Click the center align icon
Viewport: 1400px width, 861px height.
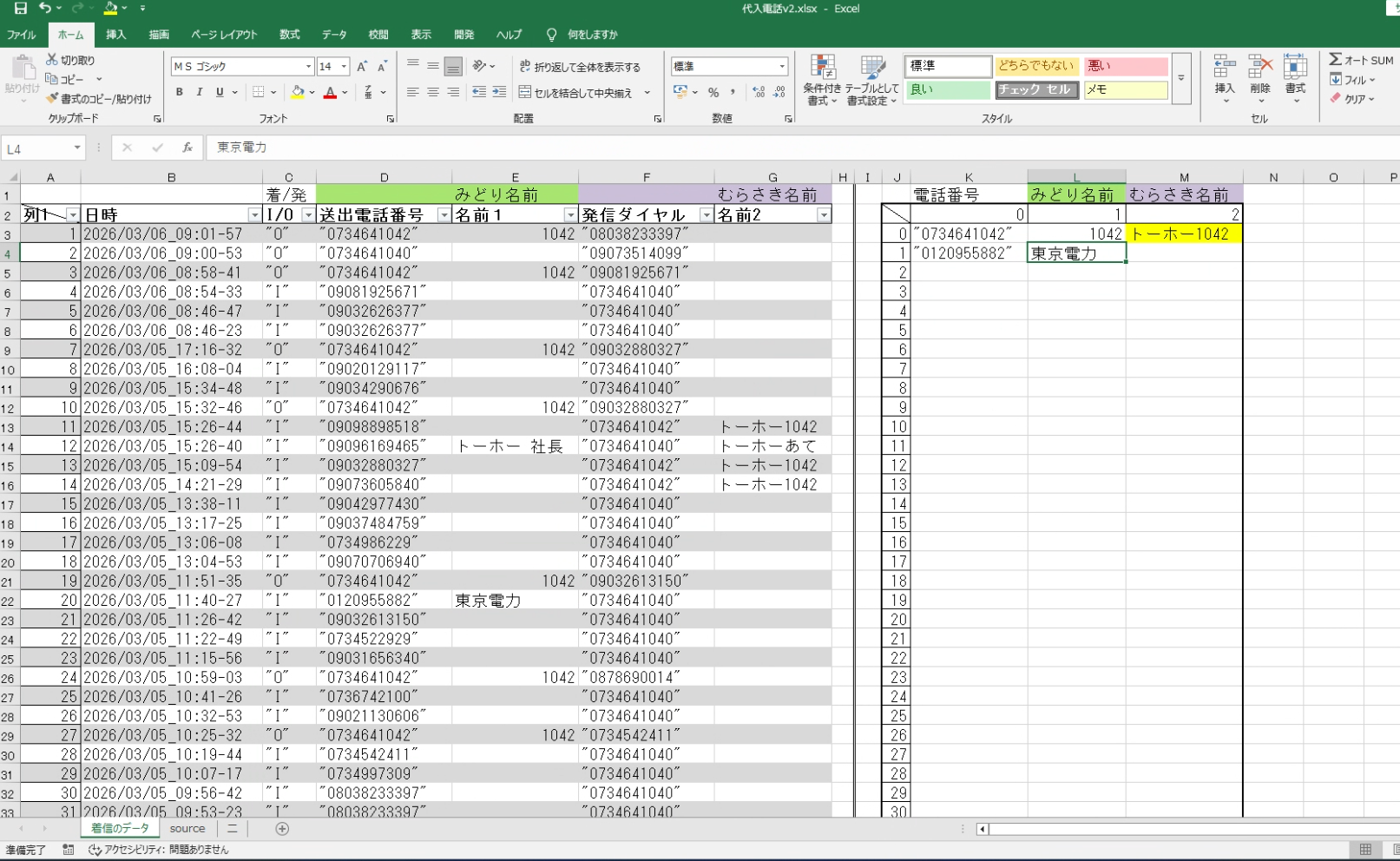pyautogui.click(x=432, y=92)
